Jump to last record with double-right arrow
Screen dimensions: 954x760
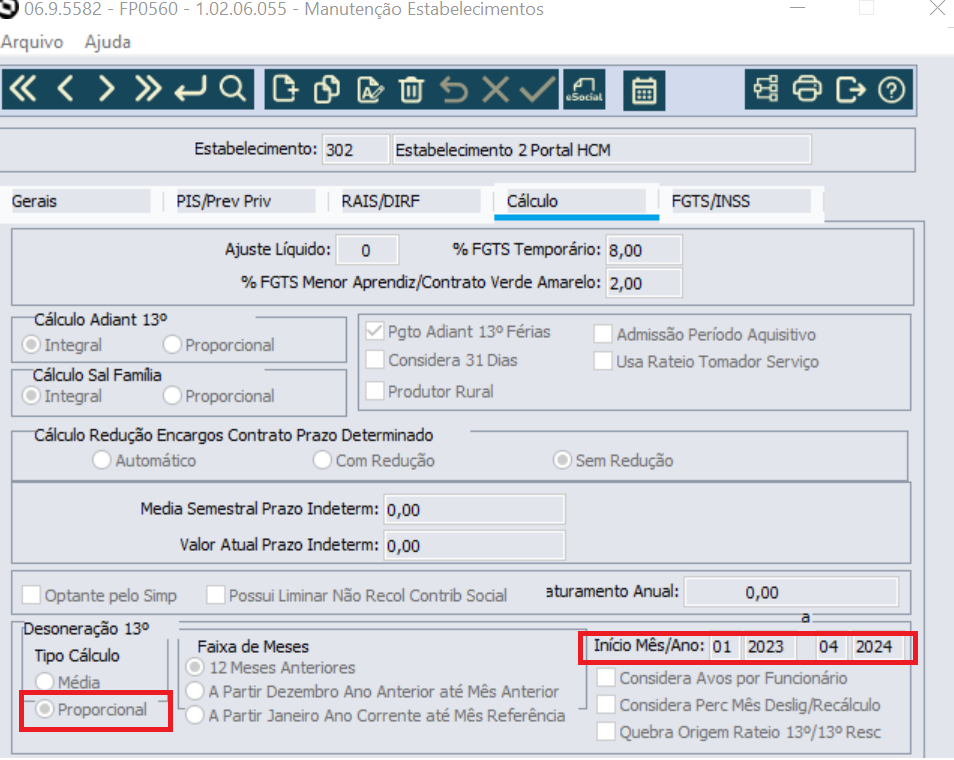coord(148,90)
